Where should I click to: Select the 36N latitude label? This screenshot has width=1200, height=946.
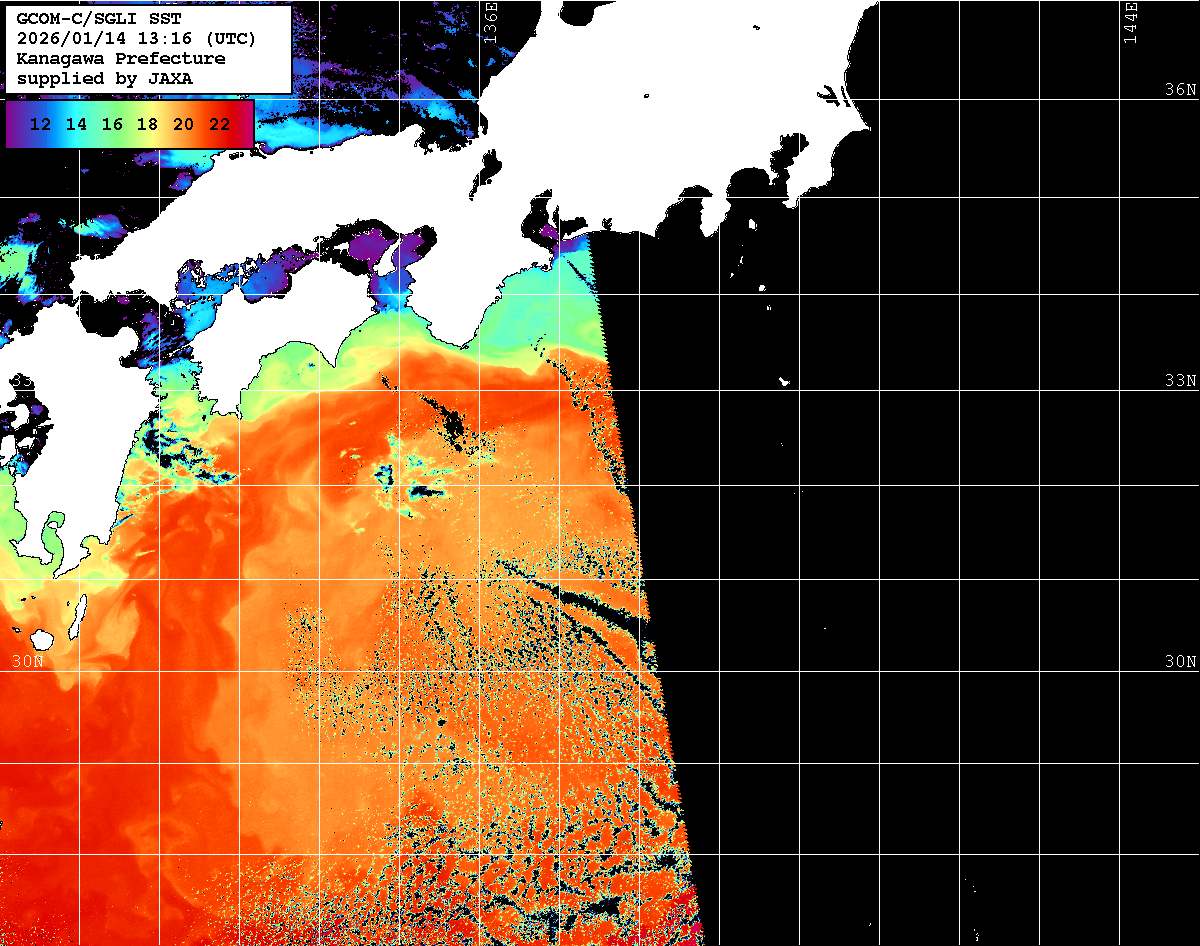(1180, 90)
